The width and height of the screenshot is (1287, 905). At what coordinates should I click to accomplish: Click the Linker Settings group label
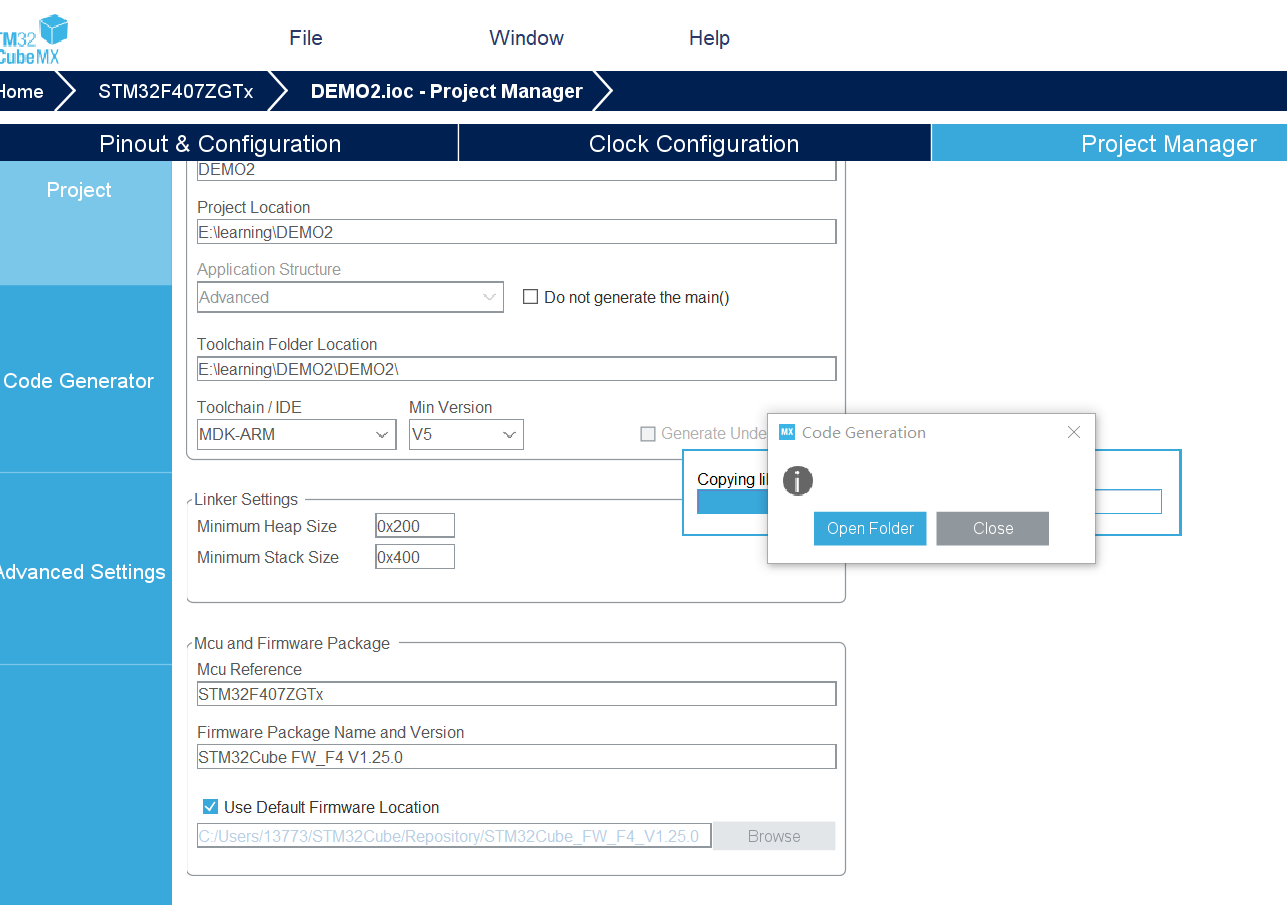[x=246, y=499]
